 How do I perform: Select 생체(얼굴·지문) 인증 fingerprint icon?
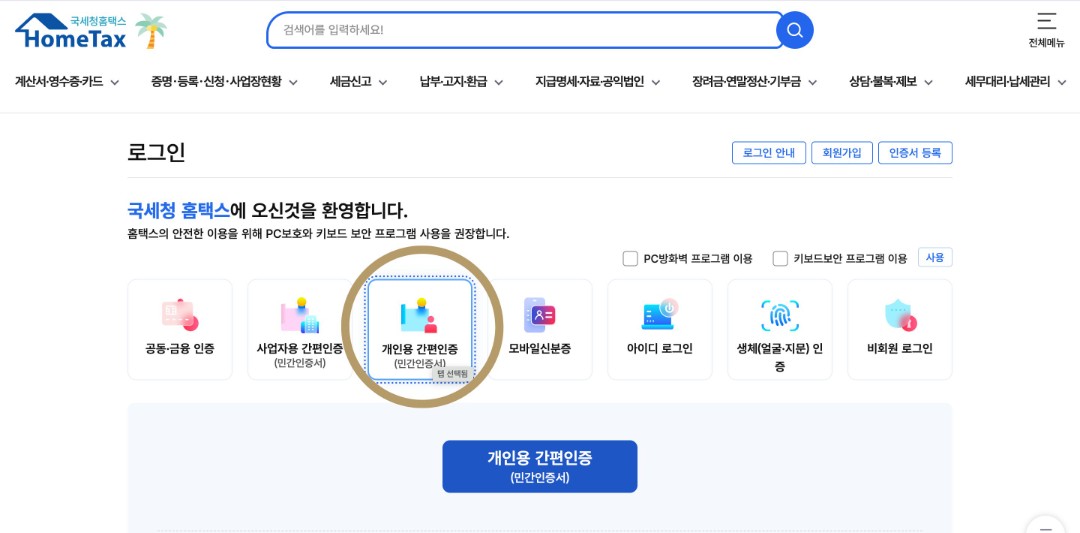[x=780, y=315]
